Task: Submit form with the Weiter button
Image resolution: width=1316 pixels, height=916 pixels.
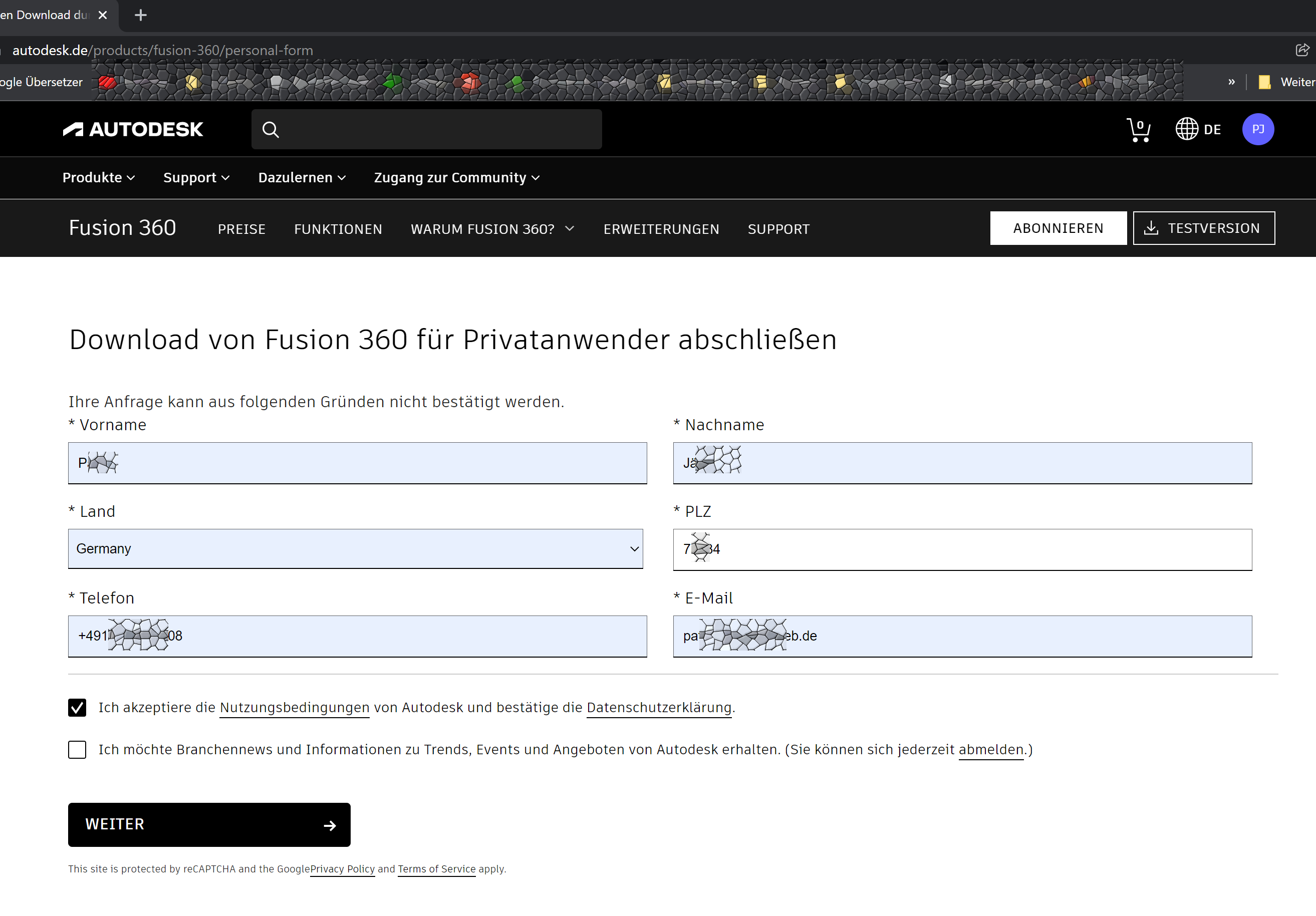Action: click(x=209, y=825)
